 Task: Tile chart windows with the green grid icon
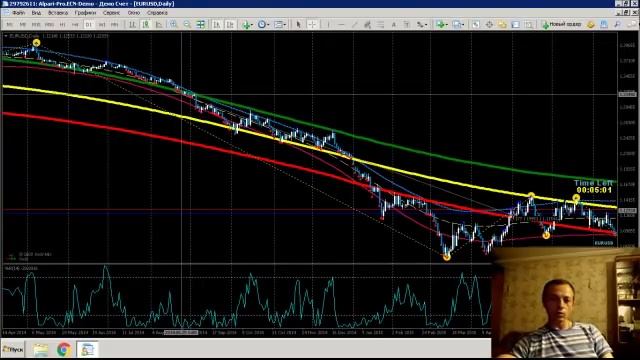(200, 24)
